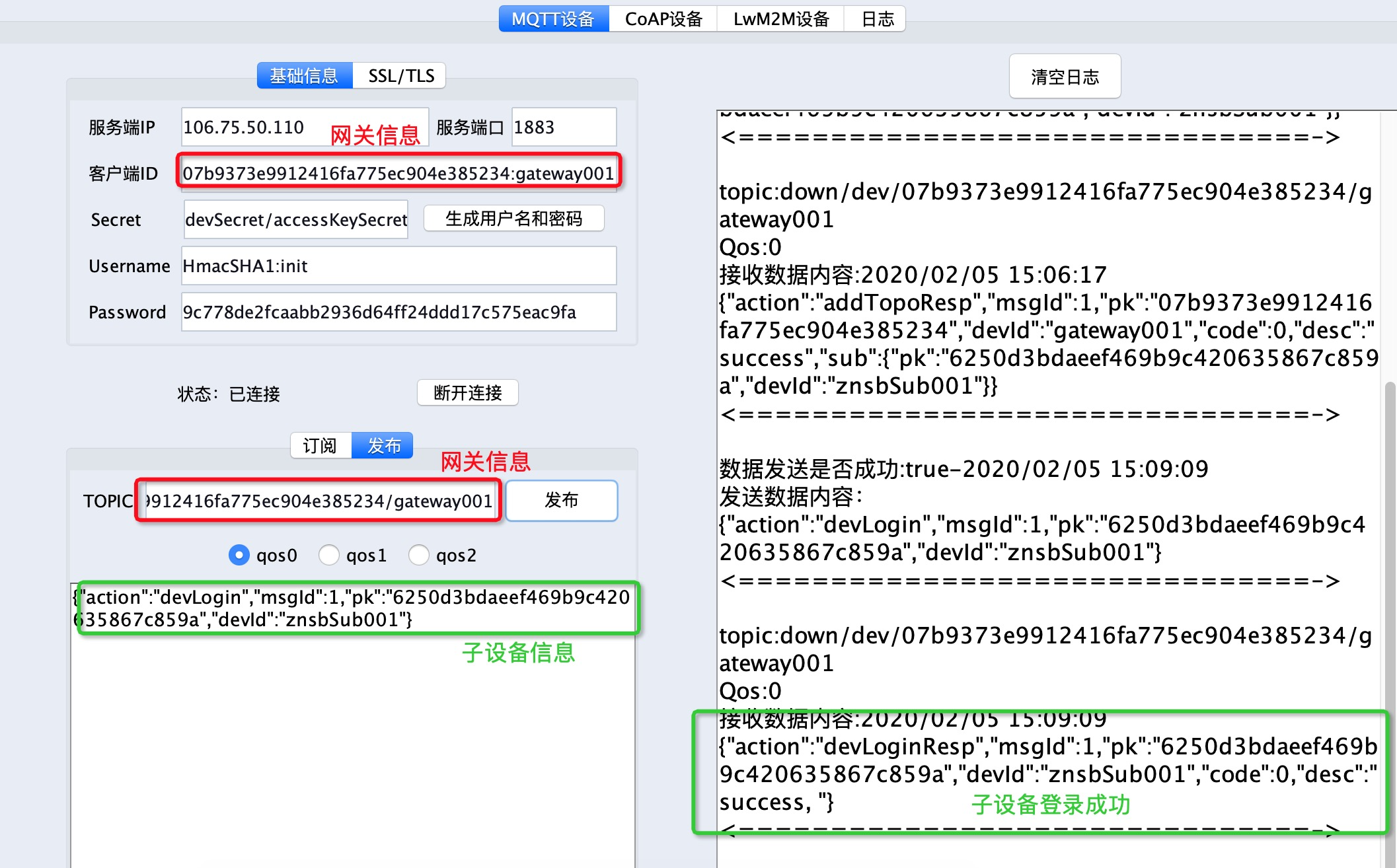The image size is (1397, 868).
Task: Focus the 服务端口 field showing 1883
Action: pyautogui.click(x=563, y=127)
